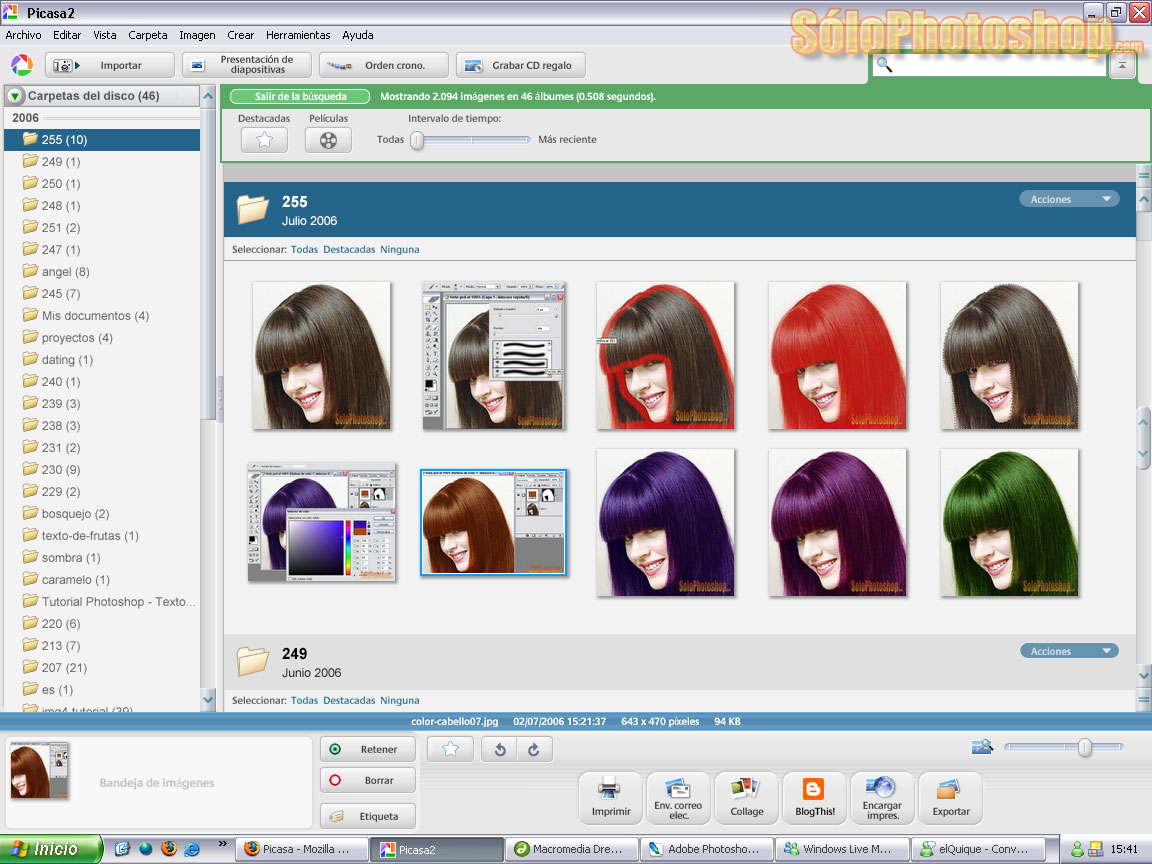Select folder caramelo (1)
This screenshot has height=864, width=1152.
click(102, 580)
